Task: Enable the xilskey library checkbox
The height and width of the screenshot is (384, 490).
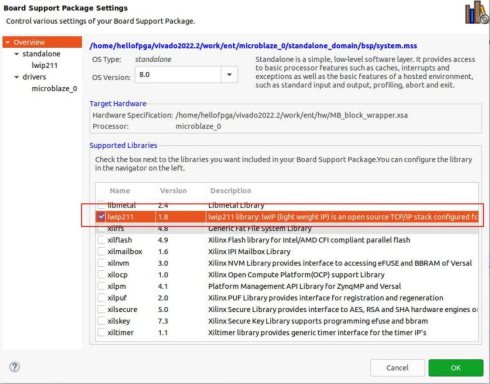Action: click(101, 321)
